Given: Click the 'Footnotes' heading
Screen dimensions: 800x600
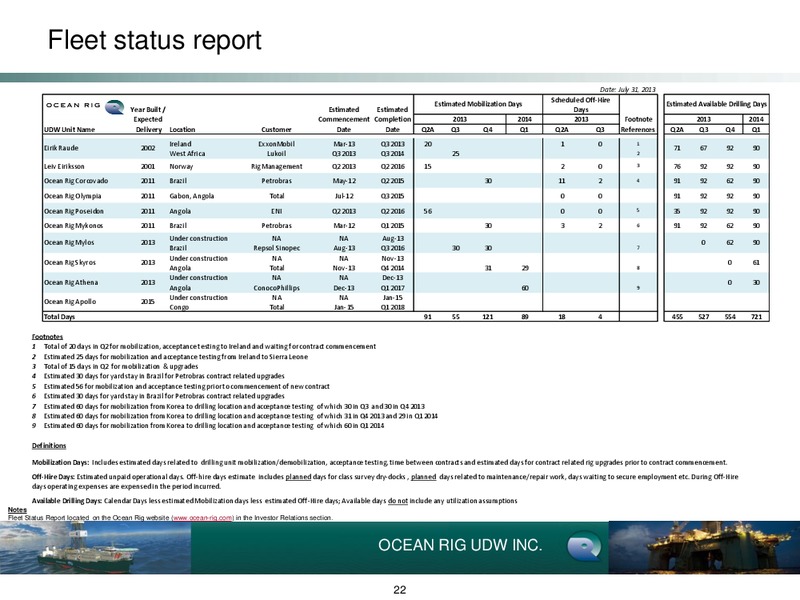Looking at the screenshot, I should coord(47,337).
